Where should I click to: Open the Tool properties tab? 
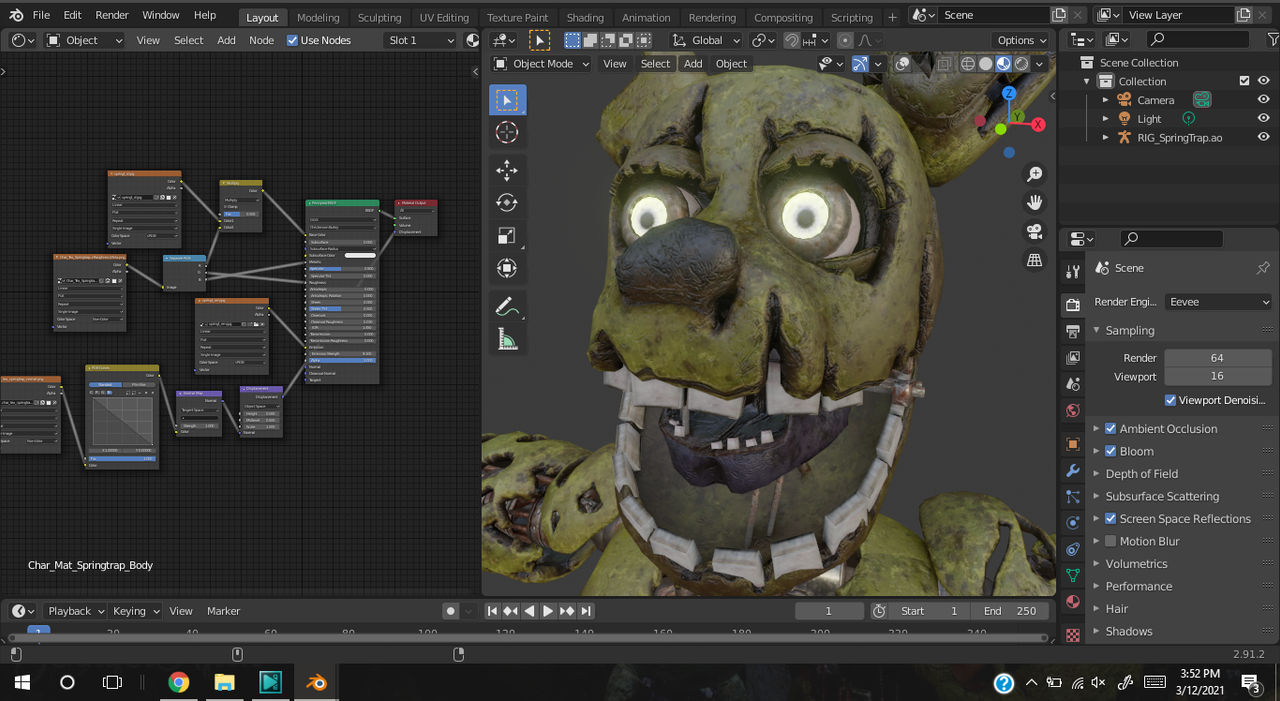(1073, 272)
